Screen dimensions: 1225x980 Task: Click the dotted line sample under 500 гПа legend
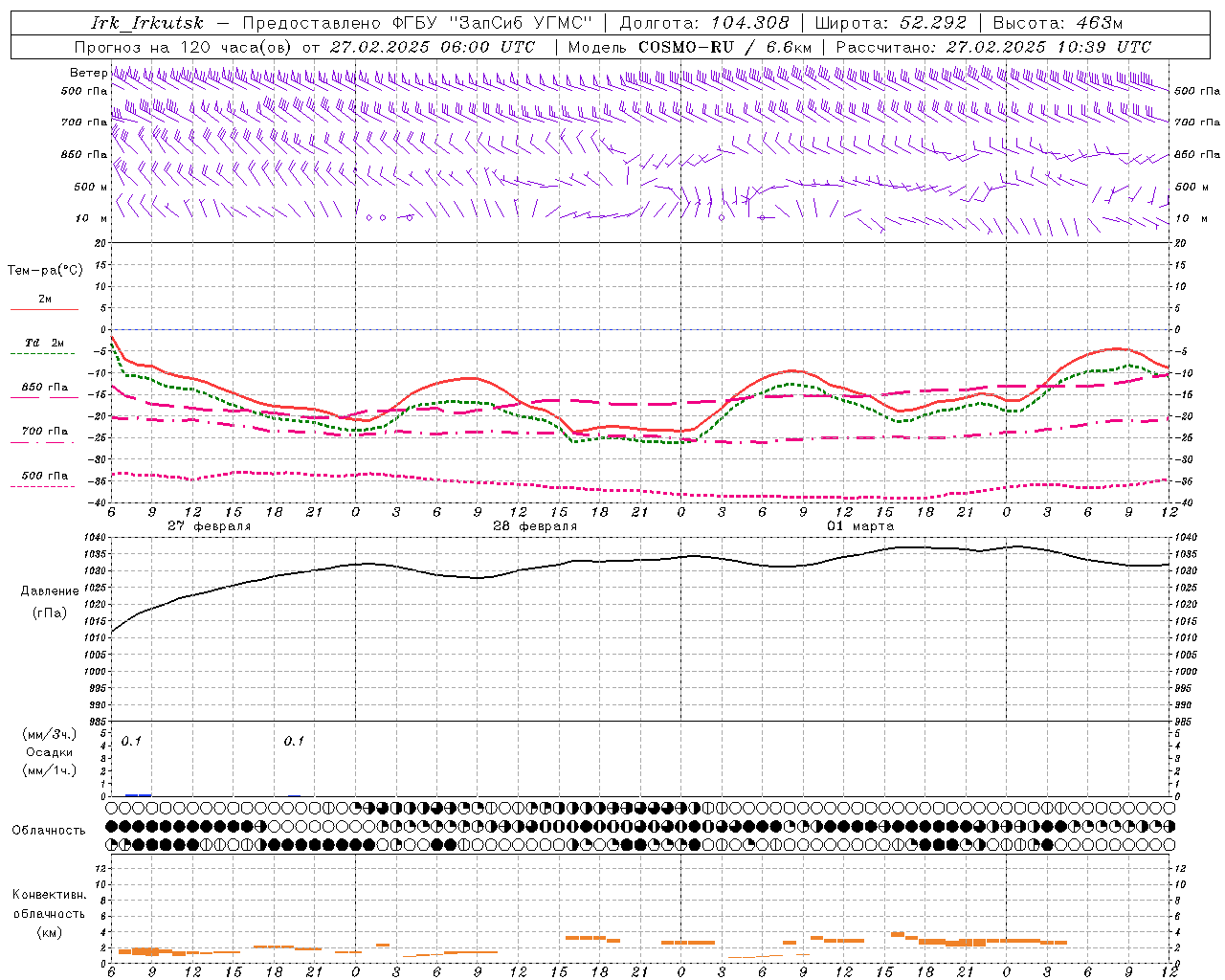(44, 486)
